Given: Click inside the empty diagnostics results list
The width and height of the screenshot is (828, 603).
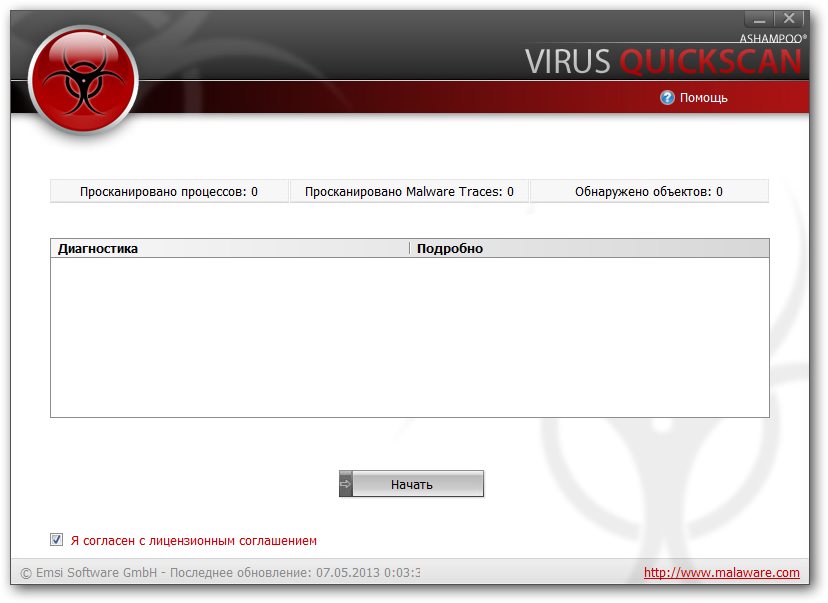Looking at the screenshot, I should 410,337.
